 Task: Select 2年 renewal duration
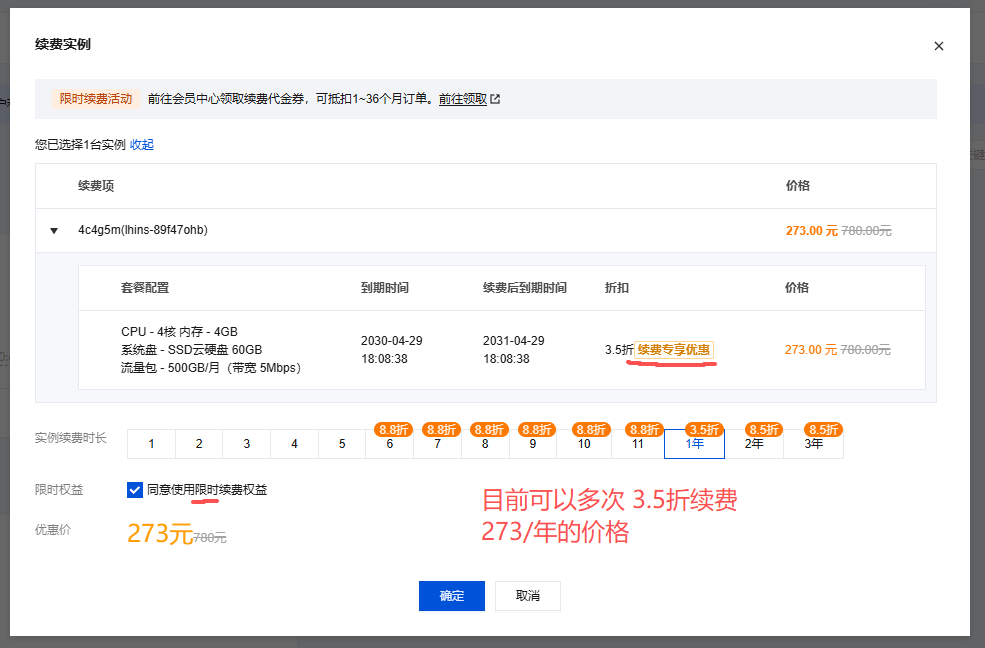[754, 444]
